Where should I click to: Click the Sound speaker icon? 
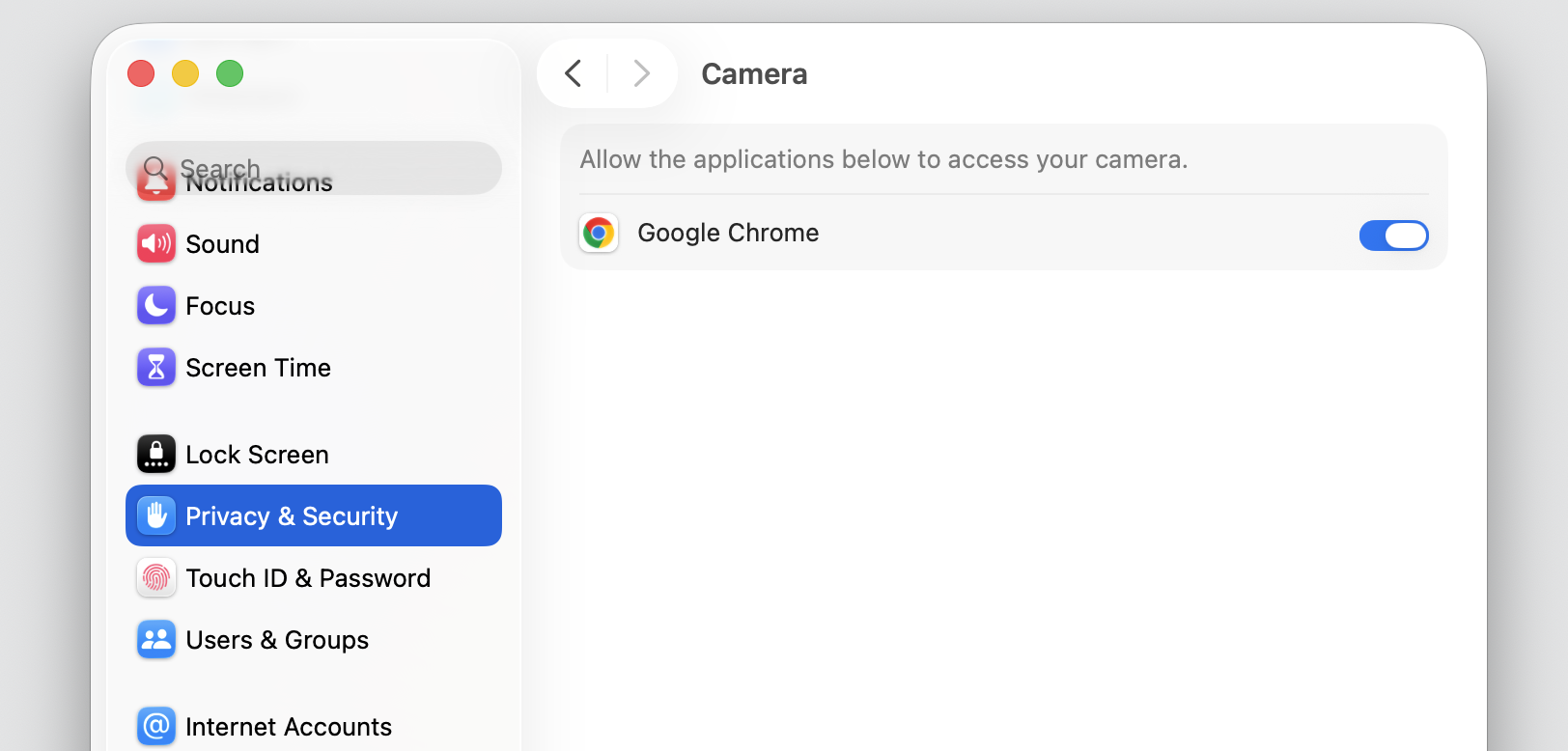pyautogui.click(x=156, y=244)
